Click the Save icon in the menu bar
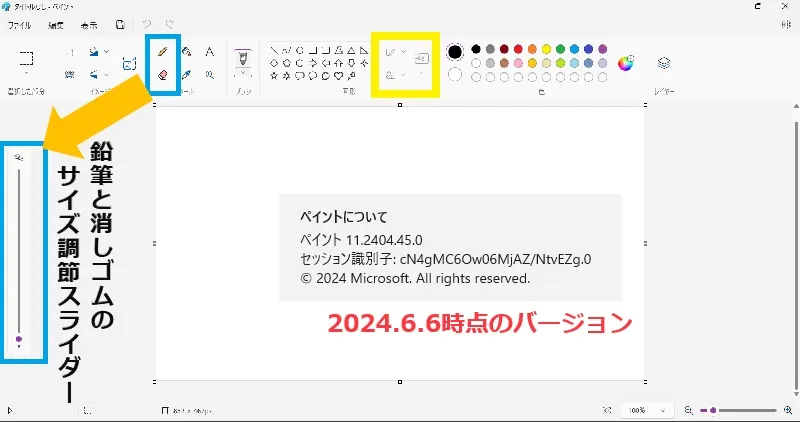The height and width of the screenshot is (422, 800). [120, 24]
